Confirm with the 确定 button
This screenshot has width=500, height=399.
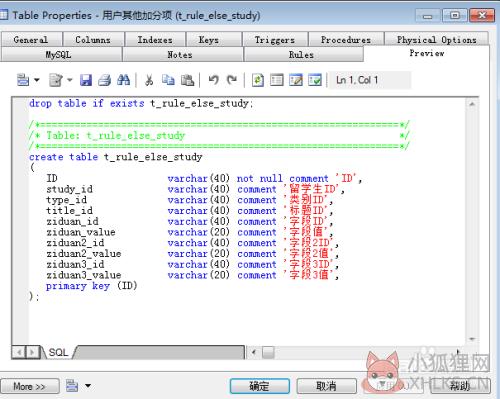(259, 386)
